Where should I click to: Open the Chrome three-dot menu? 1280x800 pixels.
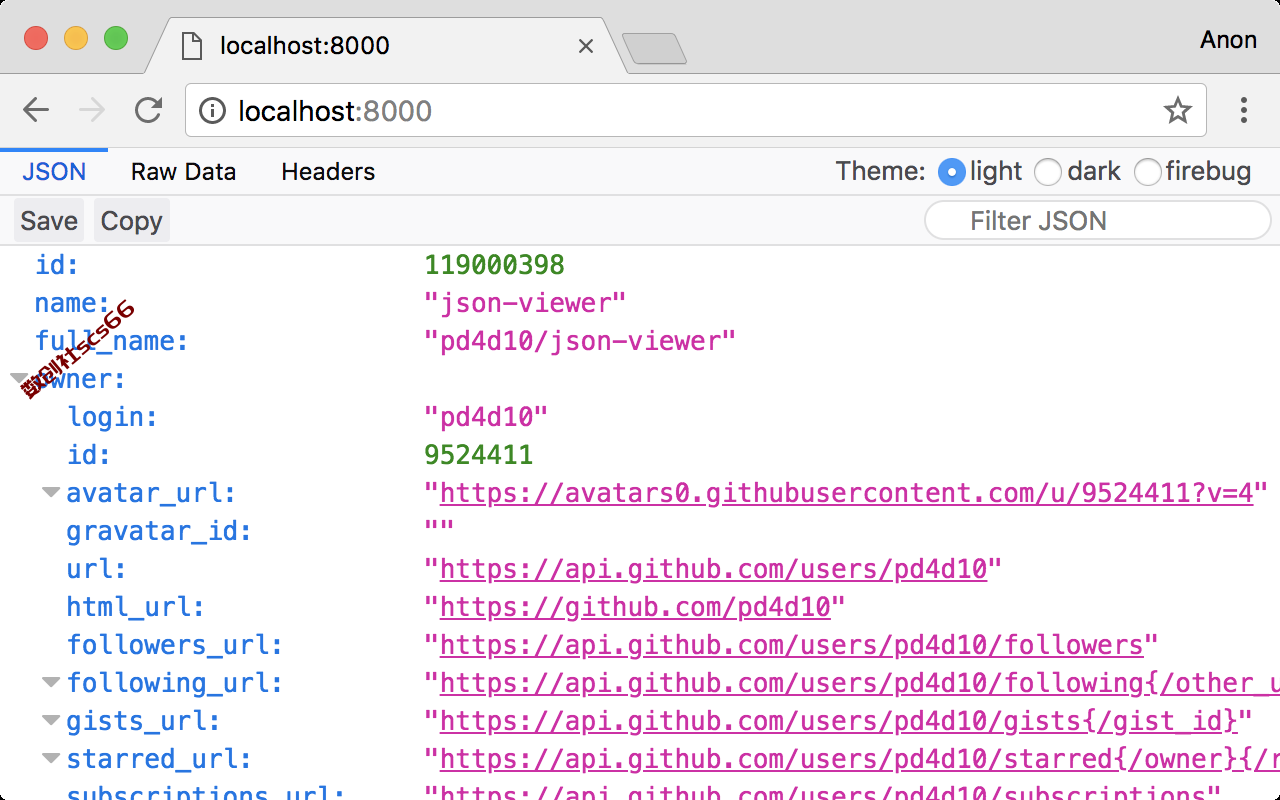point(1244,110)
